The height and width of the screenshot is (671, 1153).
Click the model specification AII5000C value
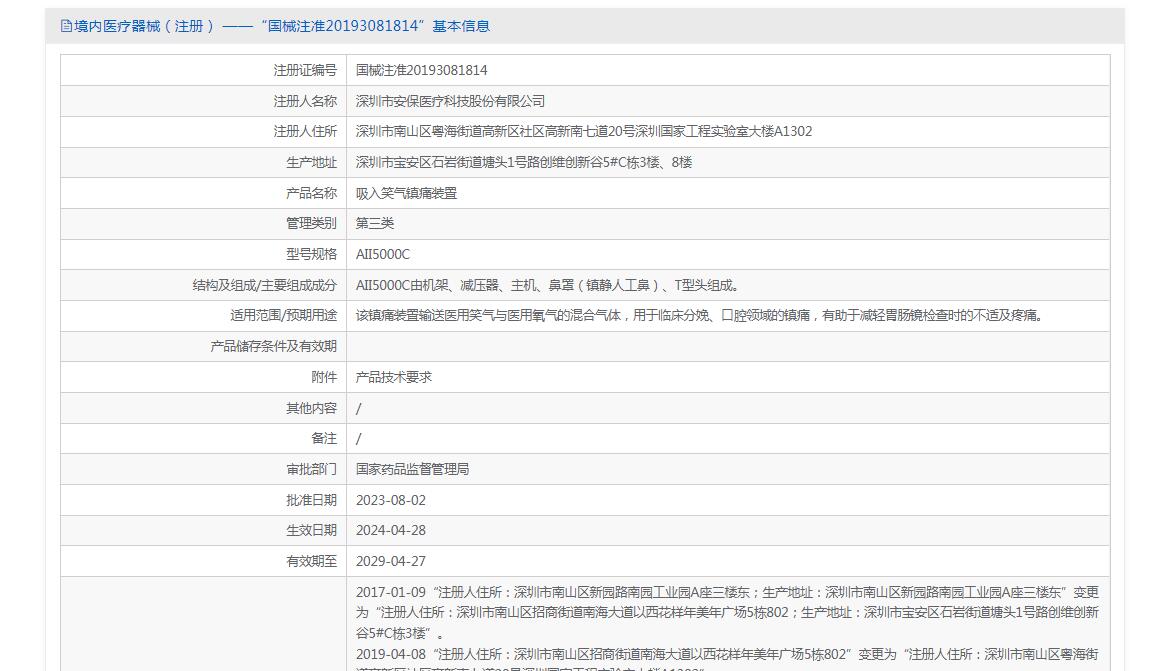383,254
